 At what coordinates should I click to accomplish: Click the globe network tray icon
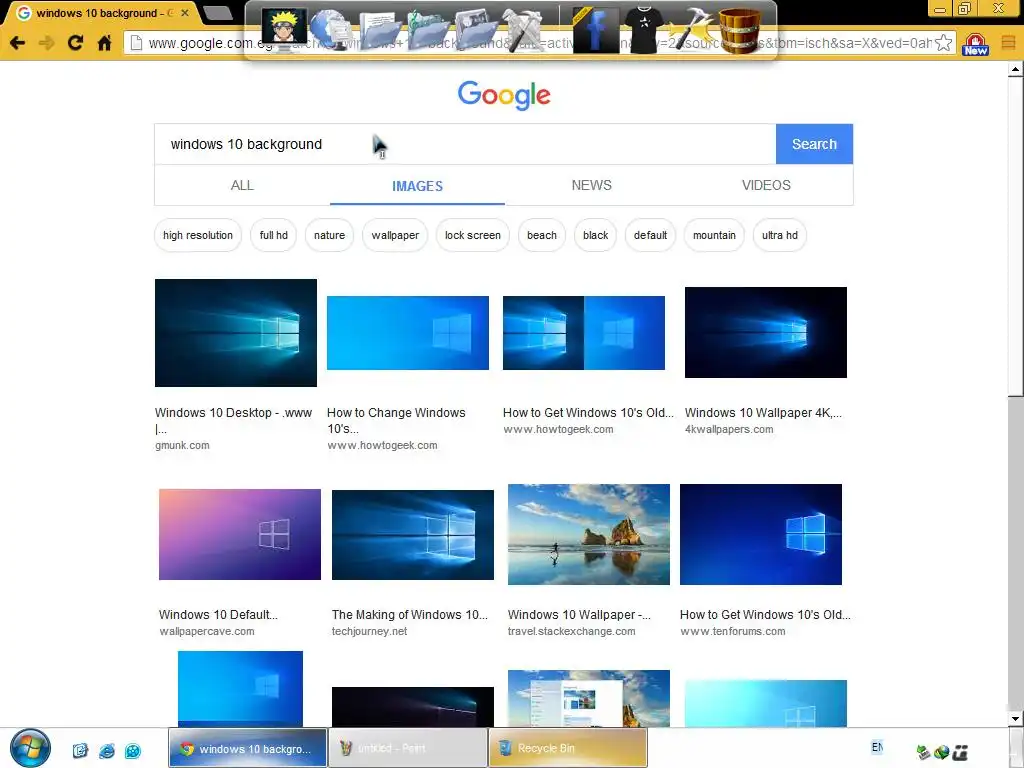pyautogui.click(x=941, y=752)
